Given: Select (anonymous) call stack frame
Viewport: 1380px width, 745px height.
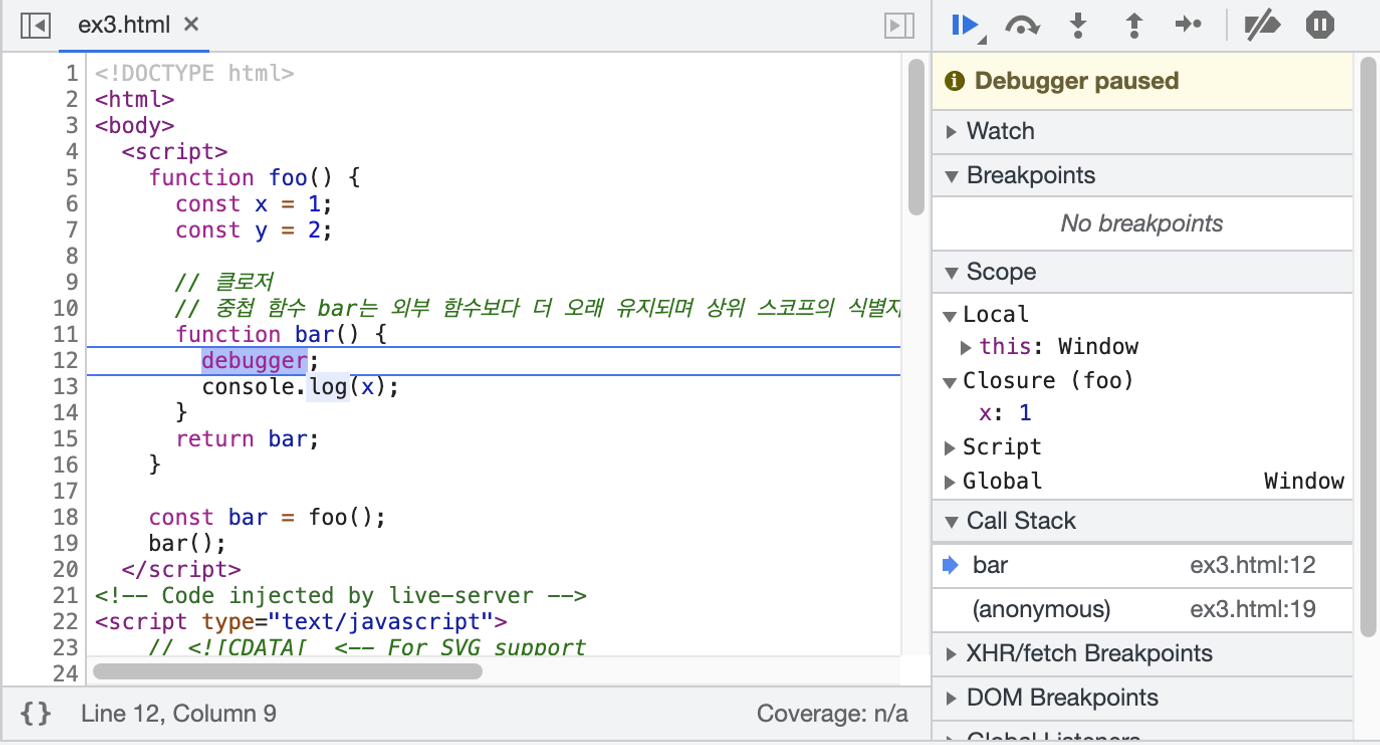Looking at the screenshot, I should [1142, 610].
